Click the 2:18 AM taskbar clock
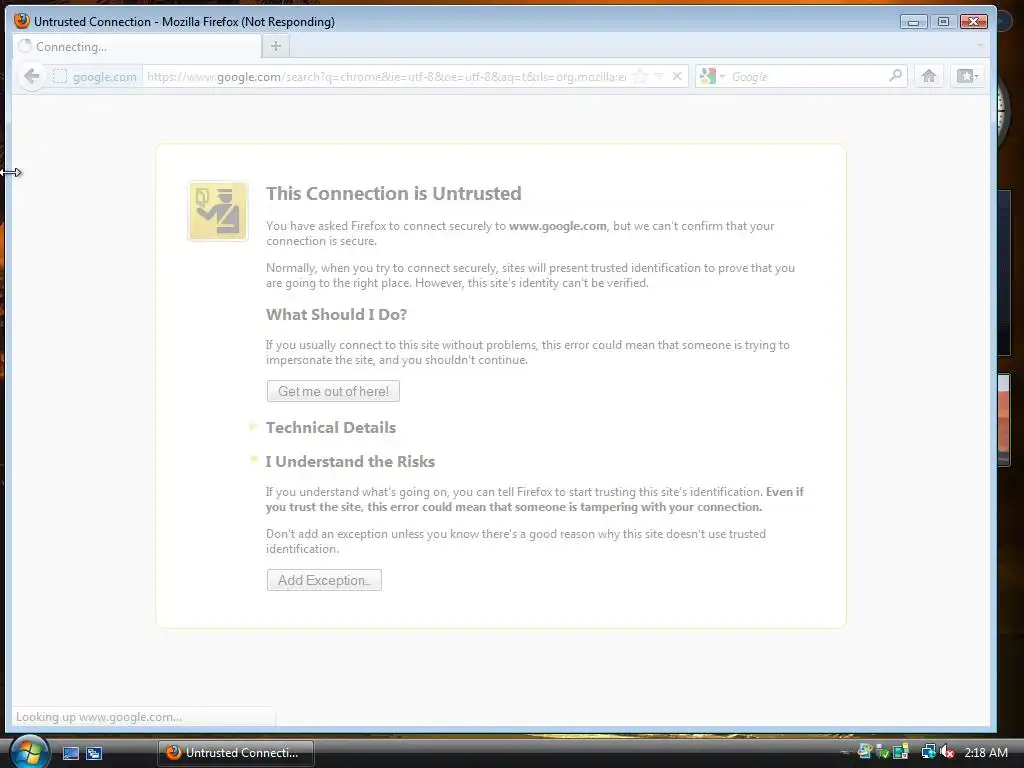This screenshot has width=1024, height=768. [x=985, y=752]
